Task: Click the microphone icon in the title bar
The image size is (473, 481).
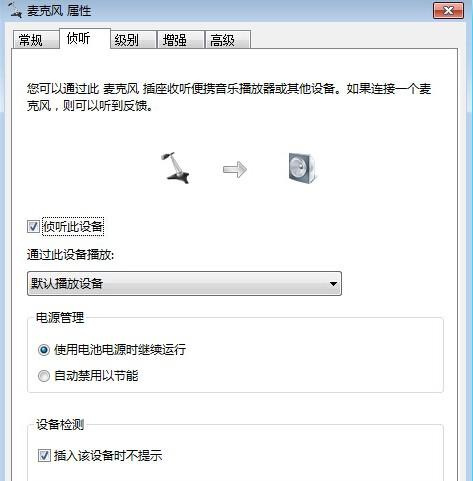Action: (x=15, y=9)
